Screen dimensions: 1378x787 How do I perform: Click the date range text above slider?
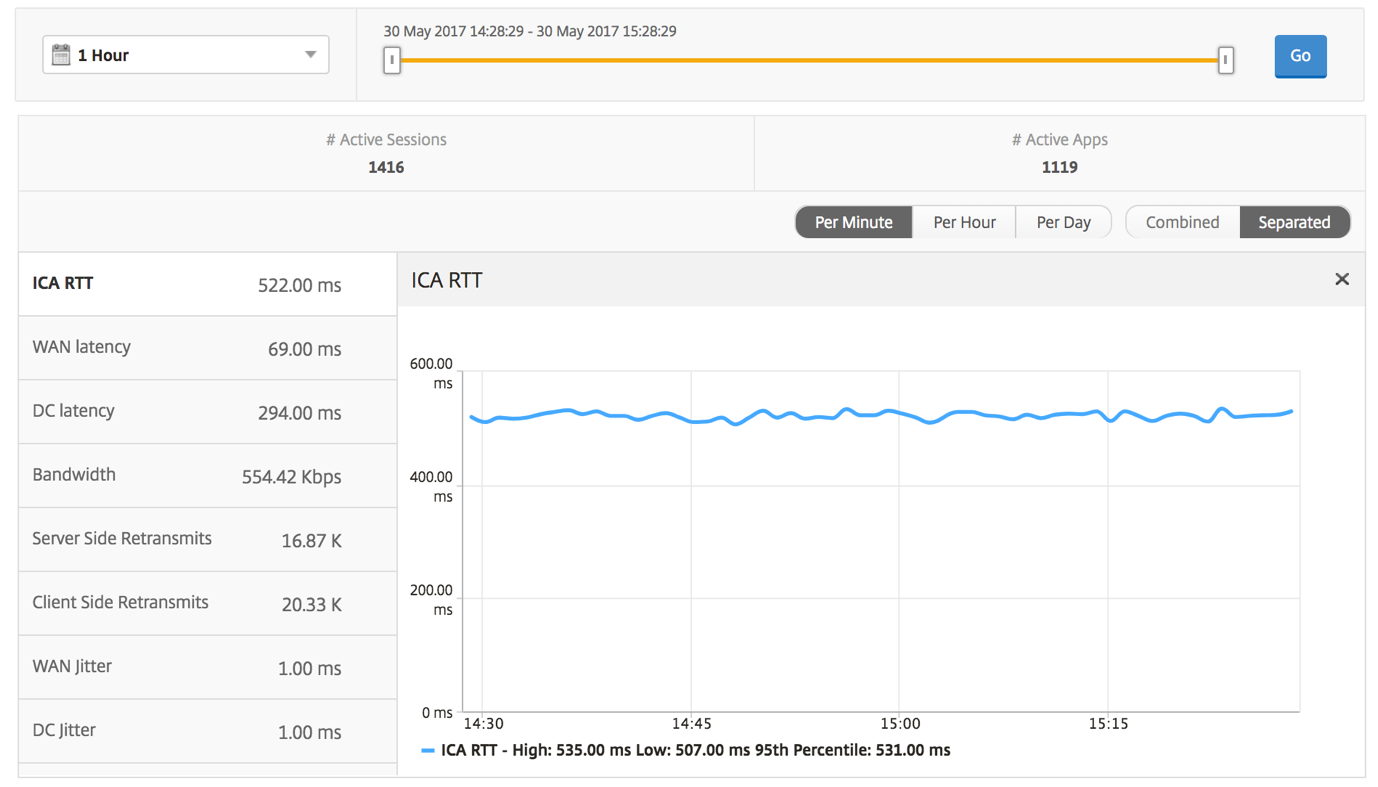(530, 31)
